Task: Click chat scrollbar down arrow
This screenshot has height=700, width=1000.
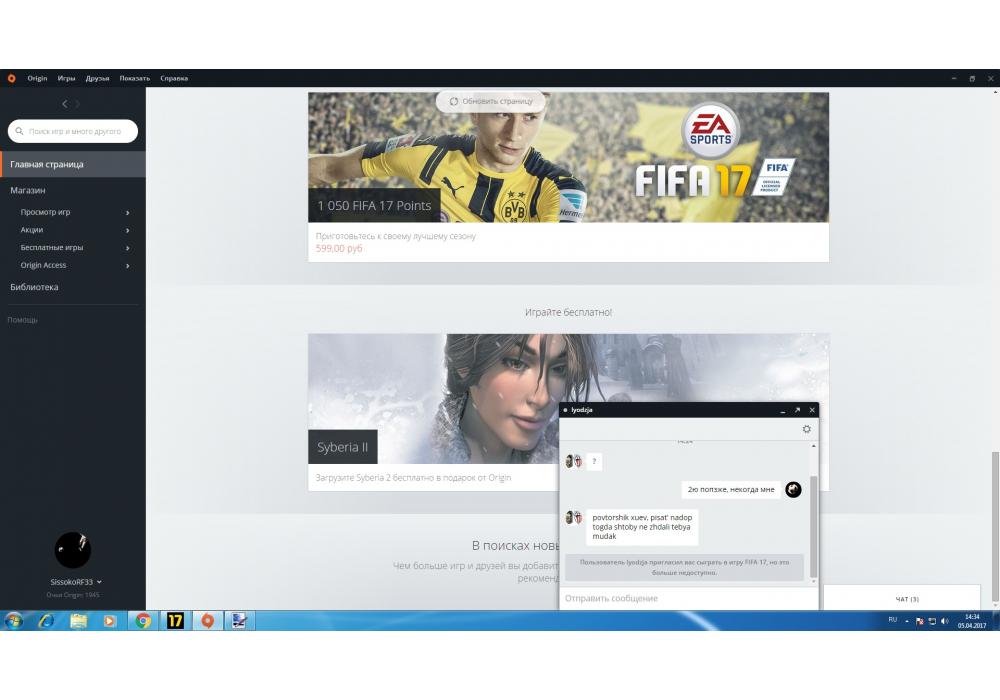Action: (814, 581)
